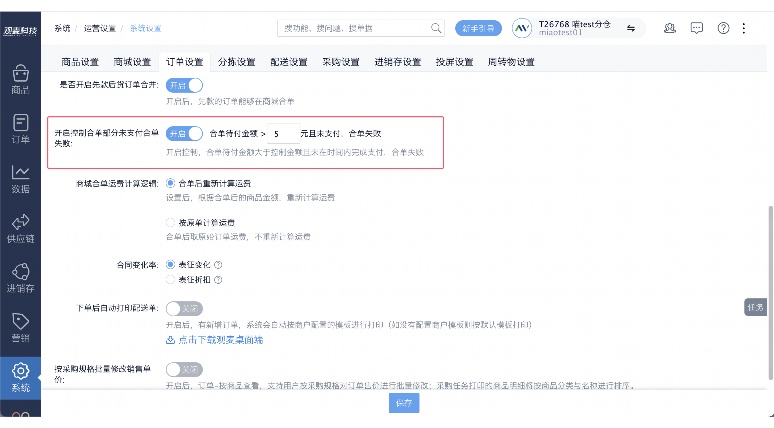The height and width of the screenshot is (428, 774).
Task: Select first radio option under 合同变化率
Action: [x=170, y=265]
